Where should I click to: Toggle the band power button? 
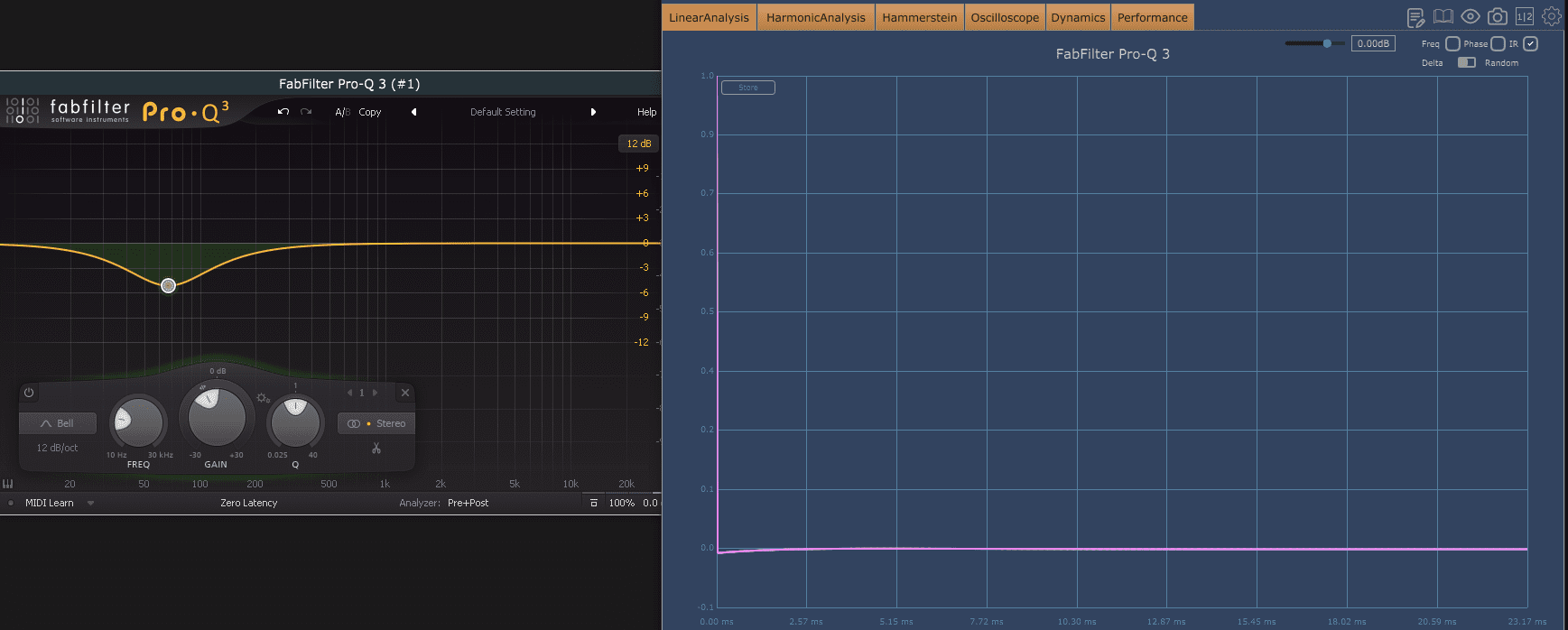[x=29, y=393]
